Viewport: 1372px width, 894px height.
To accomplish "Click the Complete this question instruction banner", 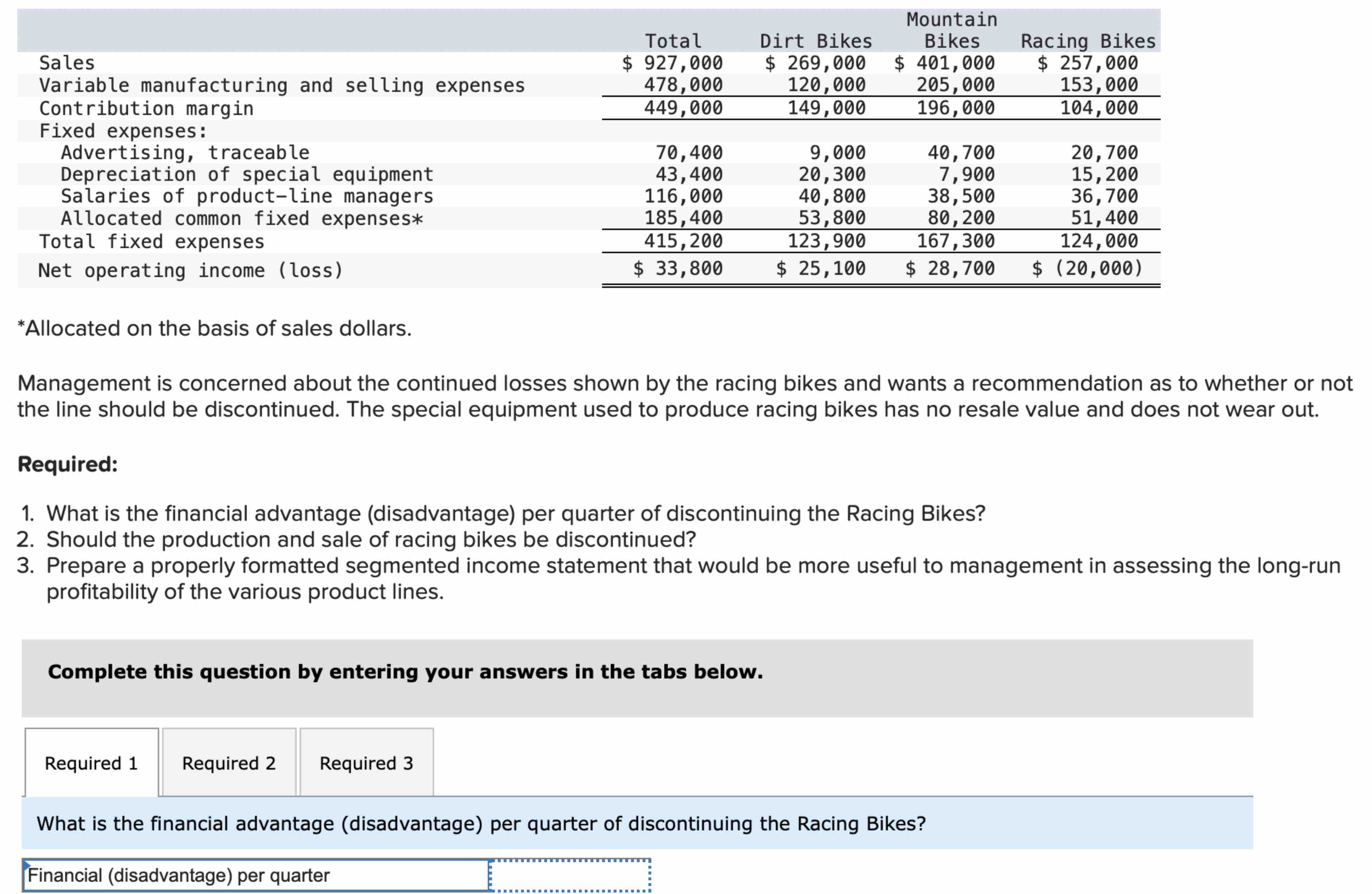I will (405, 672).
